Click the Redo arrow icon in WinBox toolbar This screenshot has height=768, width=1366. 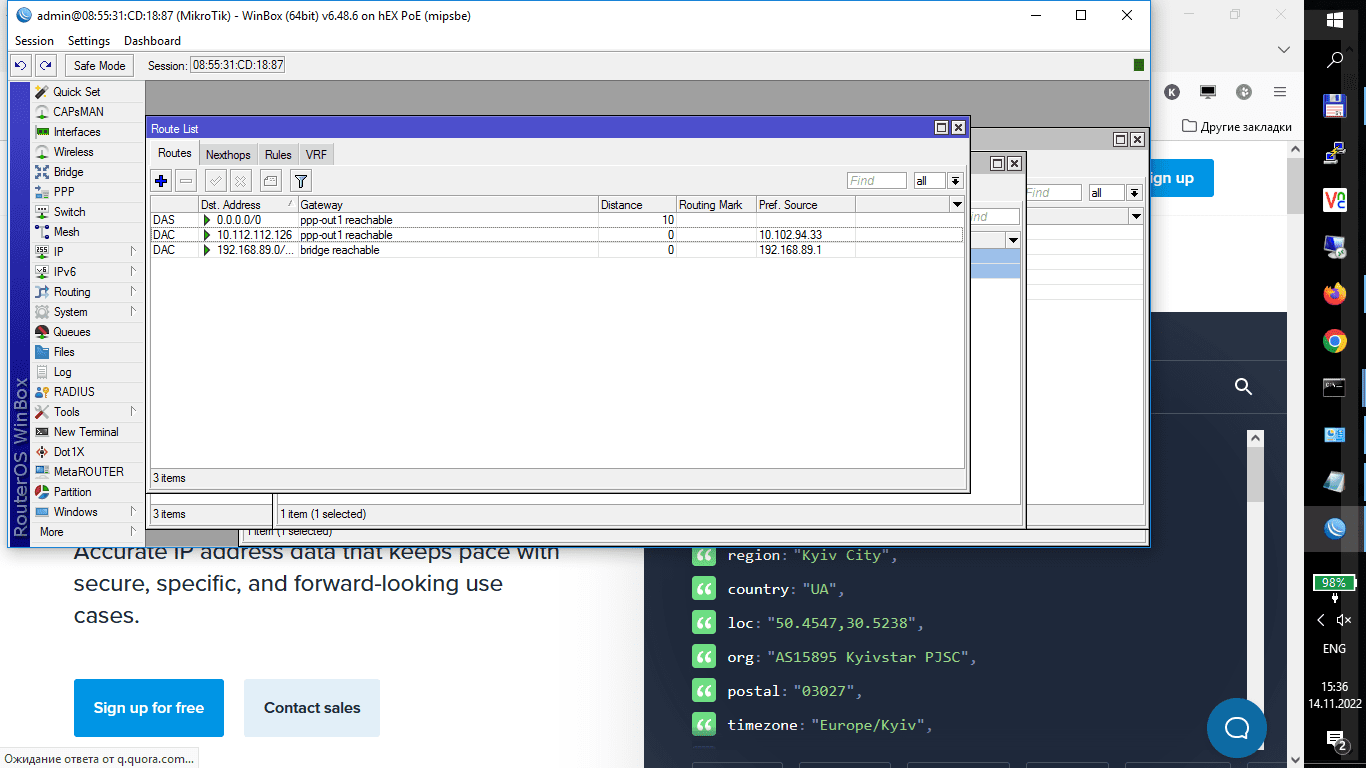(x=45, y=65)
